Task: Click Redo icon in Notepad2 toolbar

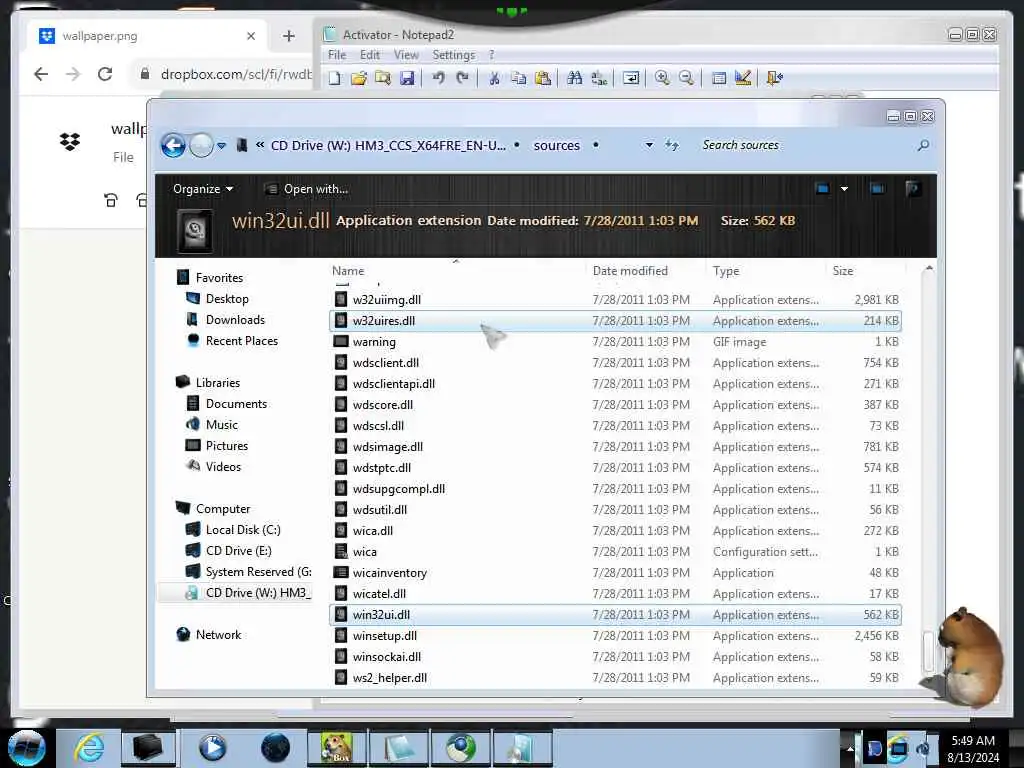Action: (x=462, y=78)
